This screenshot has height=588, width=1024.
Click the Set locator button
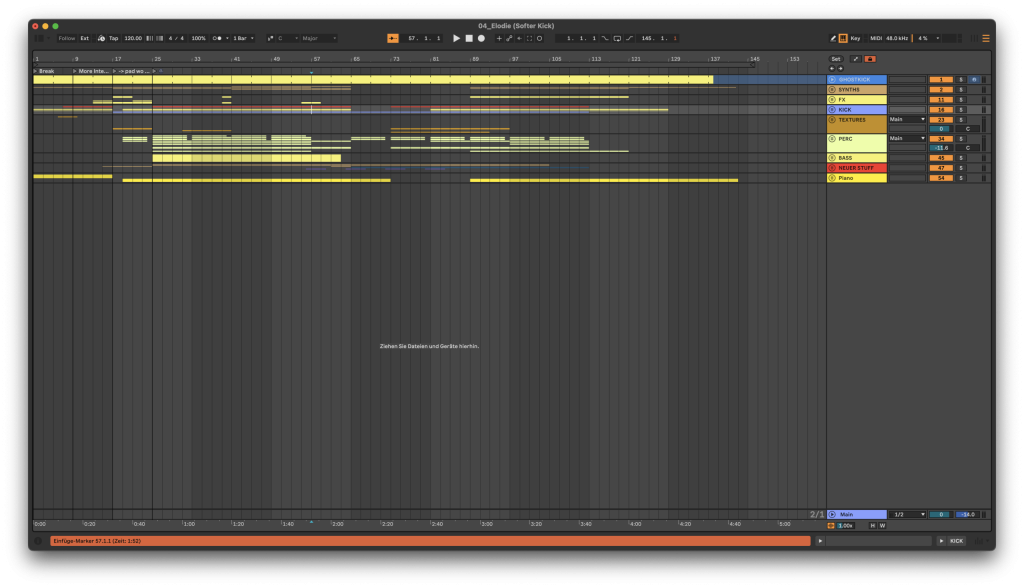836,59
